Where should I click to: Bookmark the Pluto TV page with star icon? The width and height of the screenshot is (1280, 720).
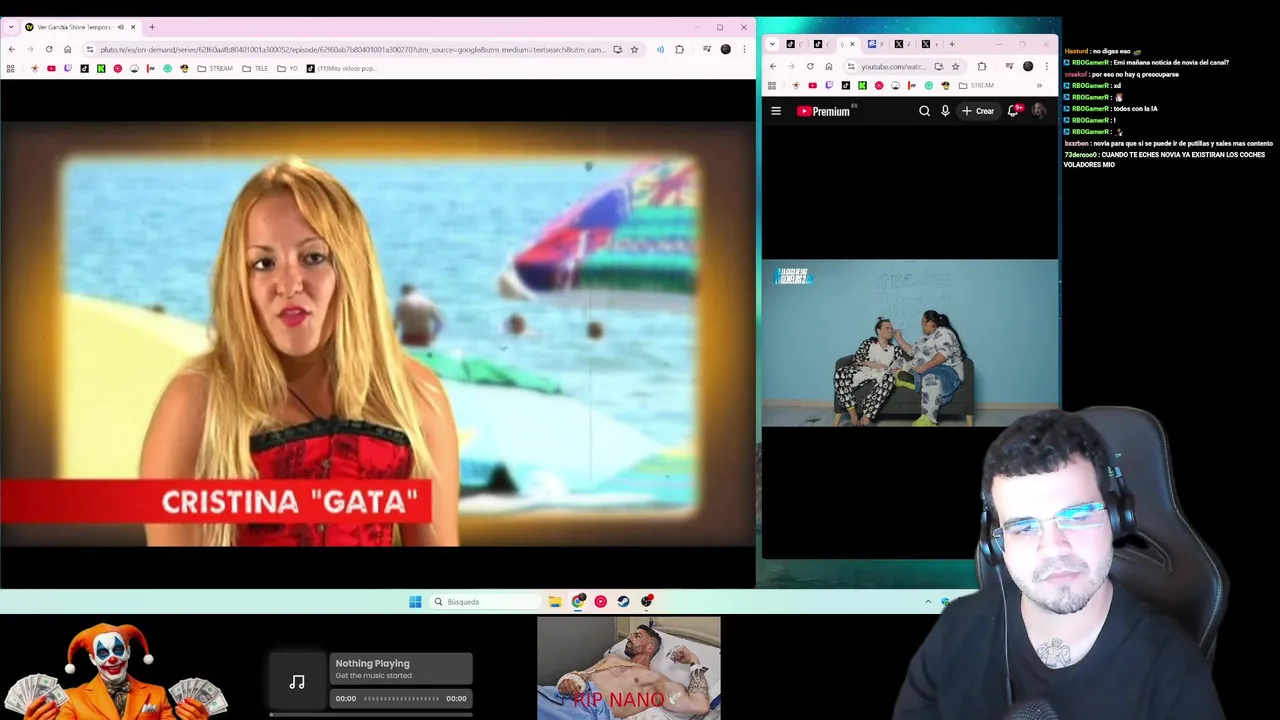[634, 49]
